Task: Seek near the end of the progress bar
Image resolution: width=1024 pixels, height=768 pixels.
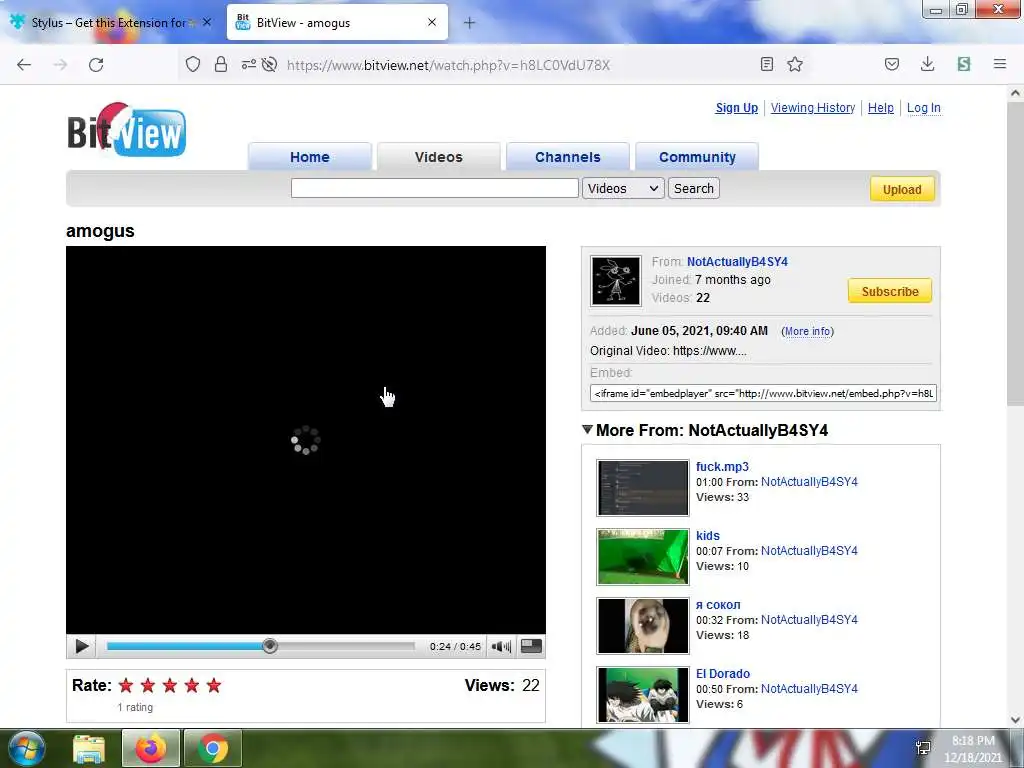Action: (x=406, y=646)
